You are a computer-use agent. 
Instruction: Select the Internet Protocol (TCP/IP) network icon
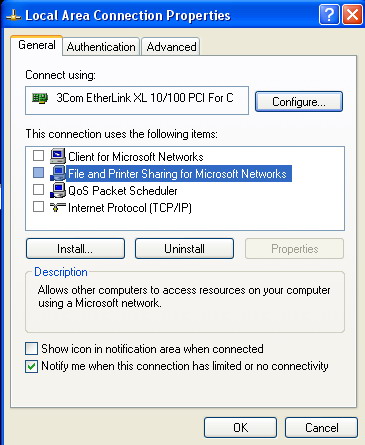(x=58, y=207)
